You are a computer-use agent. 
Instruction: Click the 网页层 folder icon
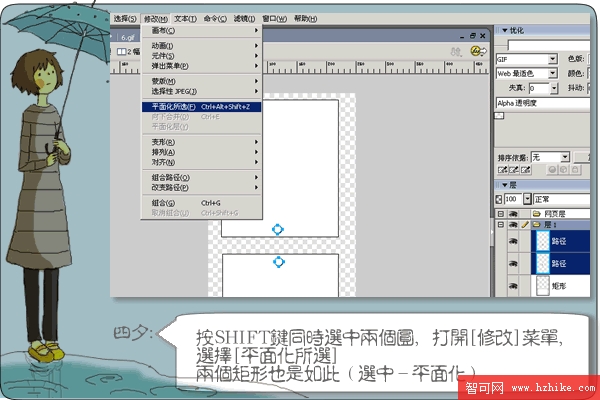[536, 214]
